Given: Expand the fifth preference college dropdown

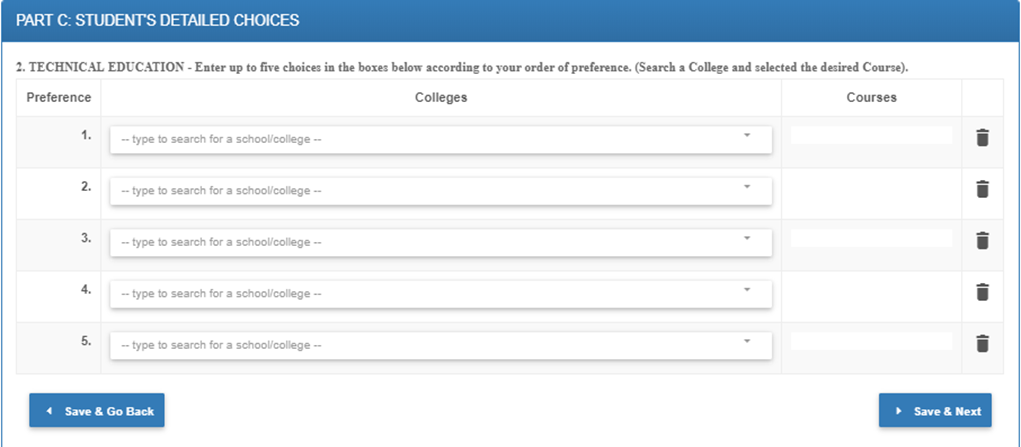Looking at the screenshot, I should pos(440,345).
